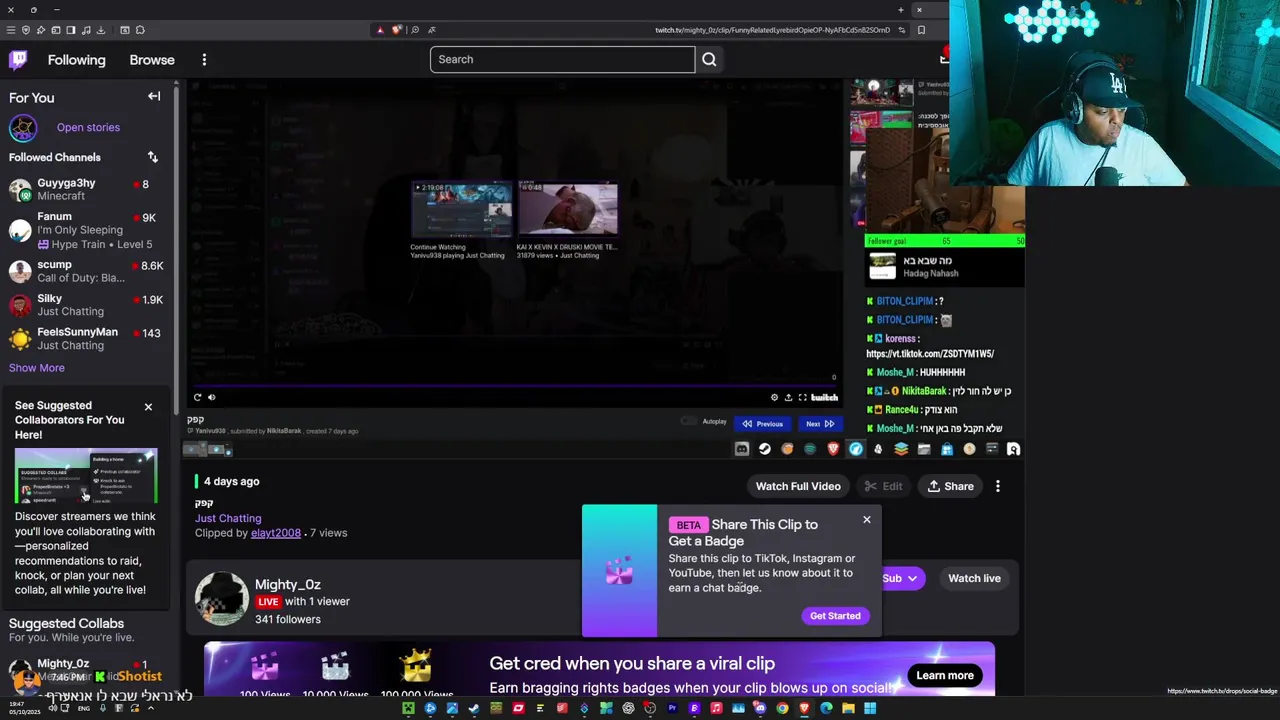The height and width of the screenshot is (720, 1280).
Task: Select FeelsSunnyMan channel in sidebar
Action: [x=86, y=338]
